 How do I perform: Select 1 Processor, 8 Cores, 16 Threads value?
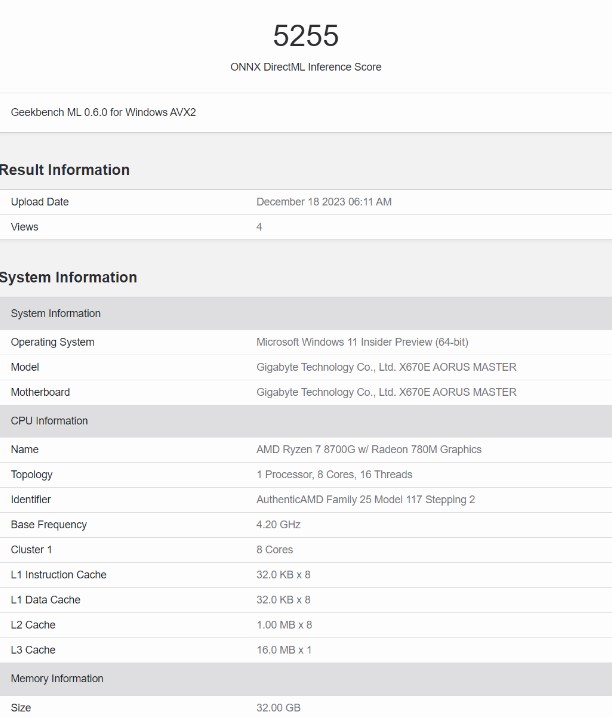(x=334, y=474)
